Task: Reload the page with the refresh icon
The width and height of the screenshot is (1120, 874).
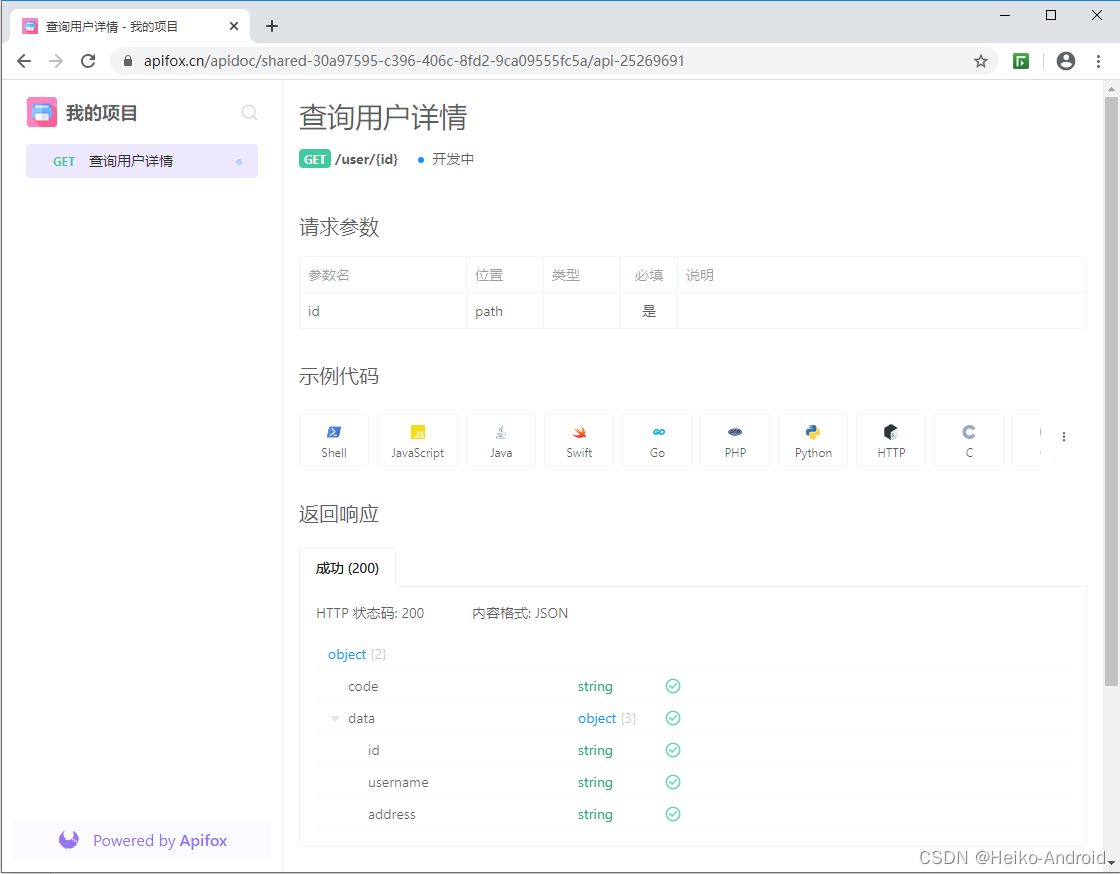Action: click(x=88, y=61)
